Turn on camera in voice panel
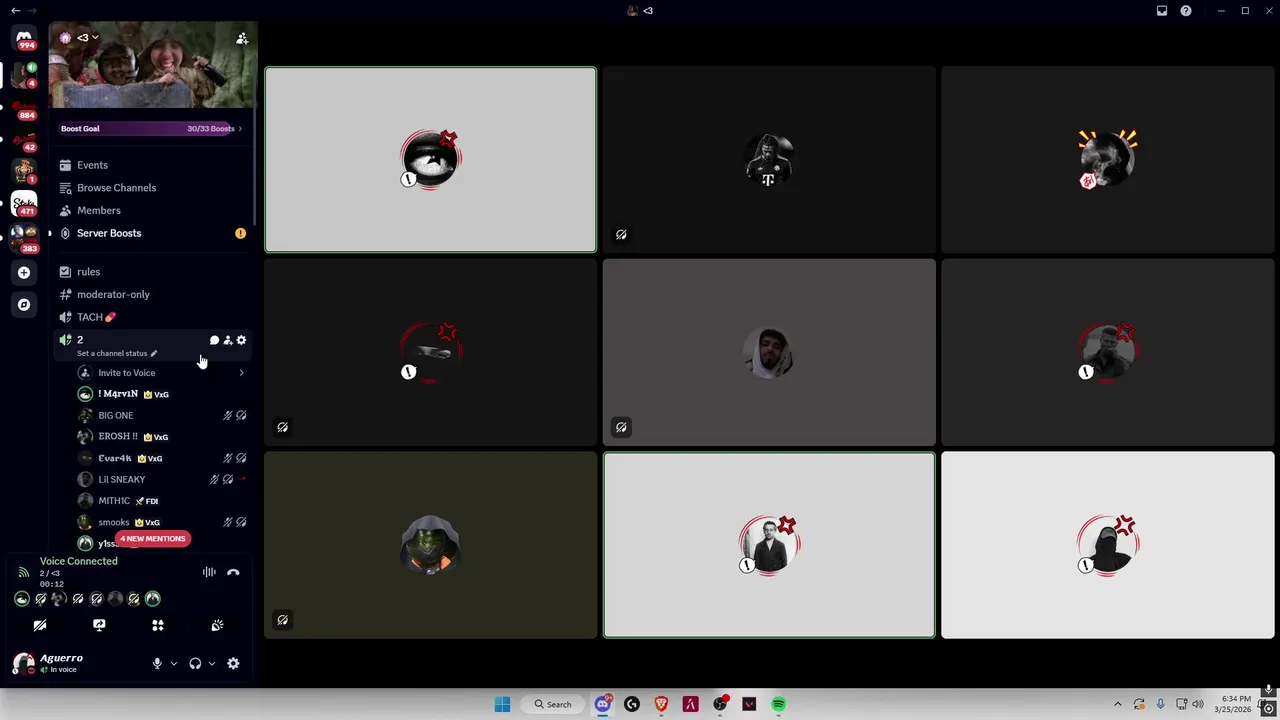Viewport: 1280px width, 720px height. pyautogui.click(x=40, y=625)
